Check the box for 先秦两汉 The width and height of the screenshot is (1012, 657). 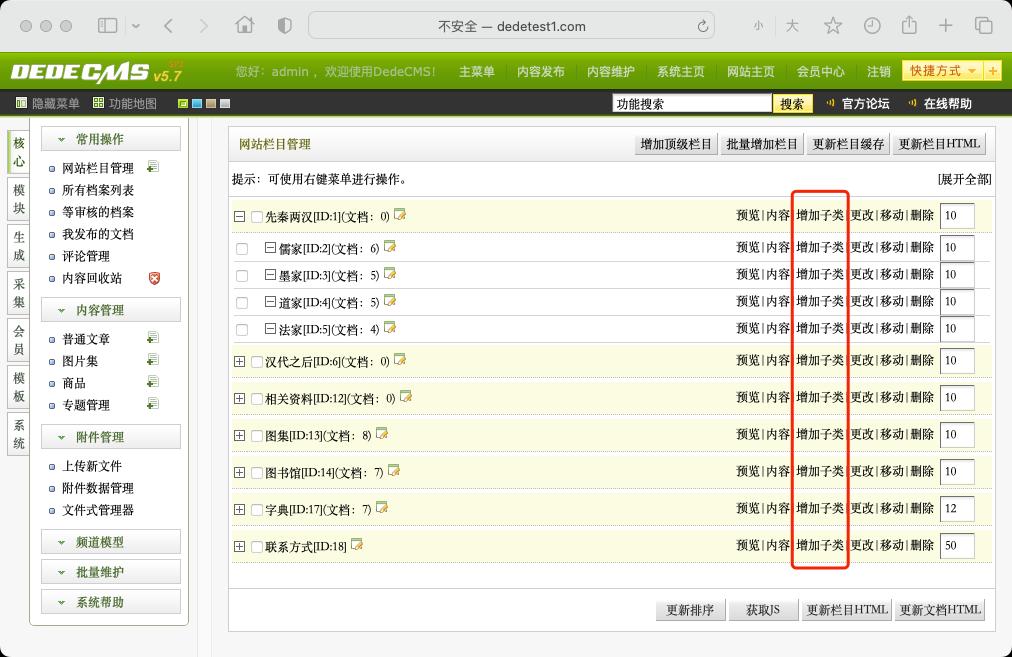(x=257, y=217)
